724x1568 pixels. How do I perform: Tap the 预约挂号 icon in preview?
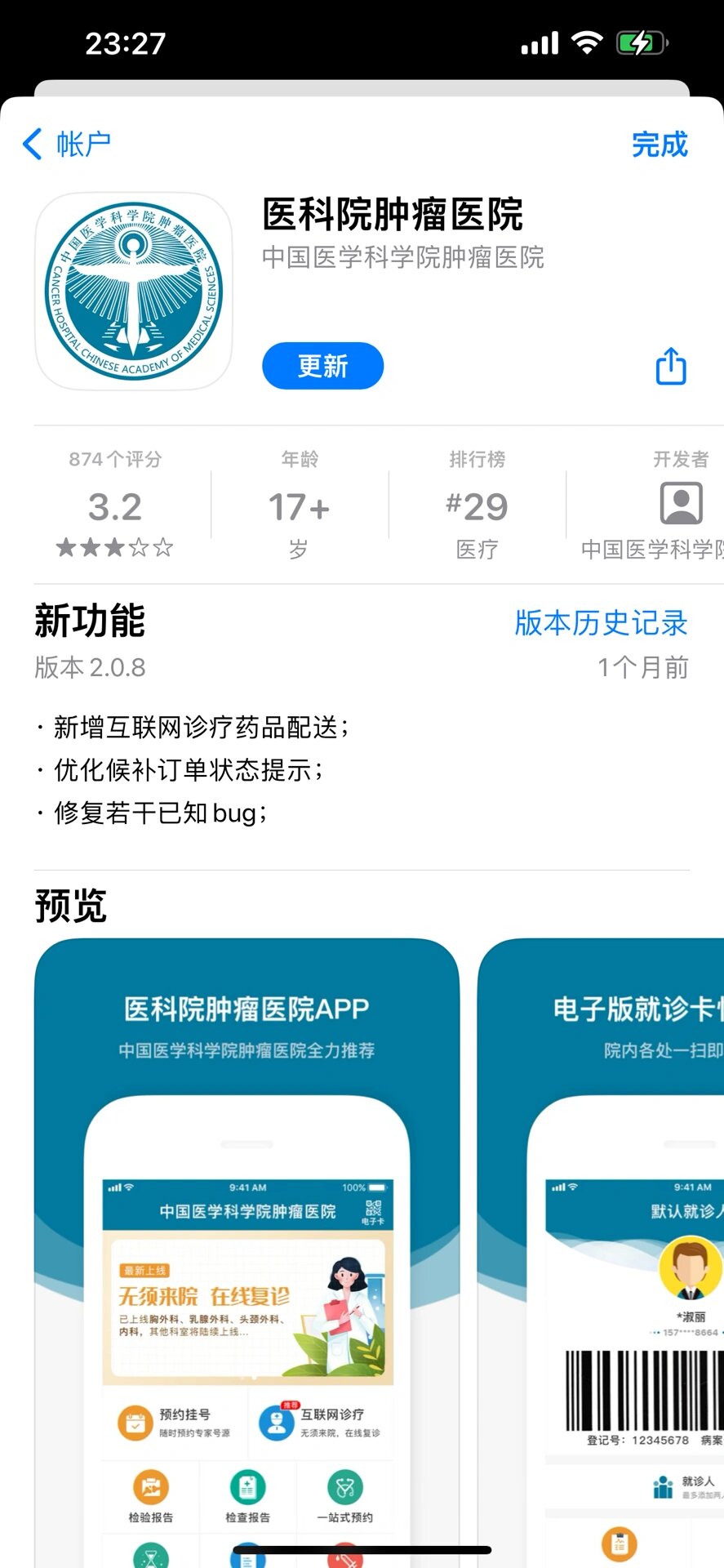tap(135, 1422)
